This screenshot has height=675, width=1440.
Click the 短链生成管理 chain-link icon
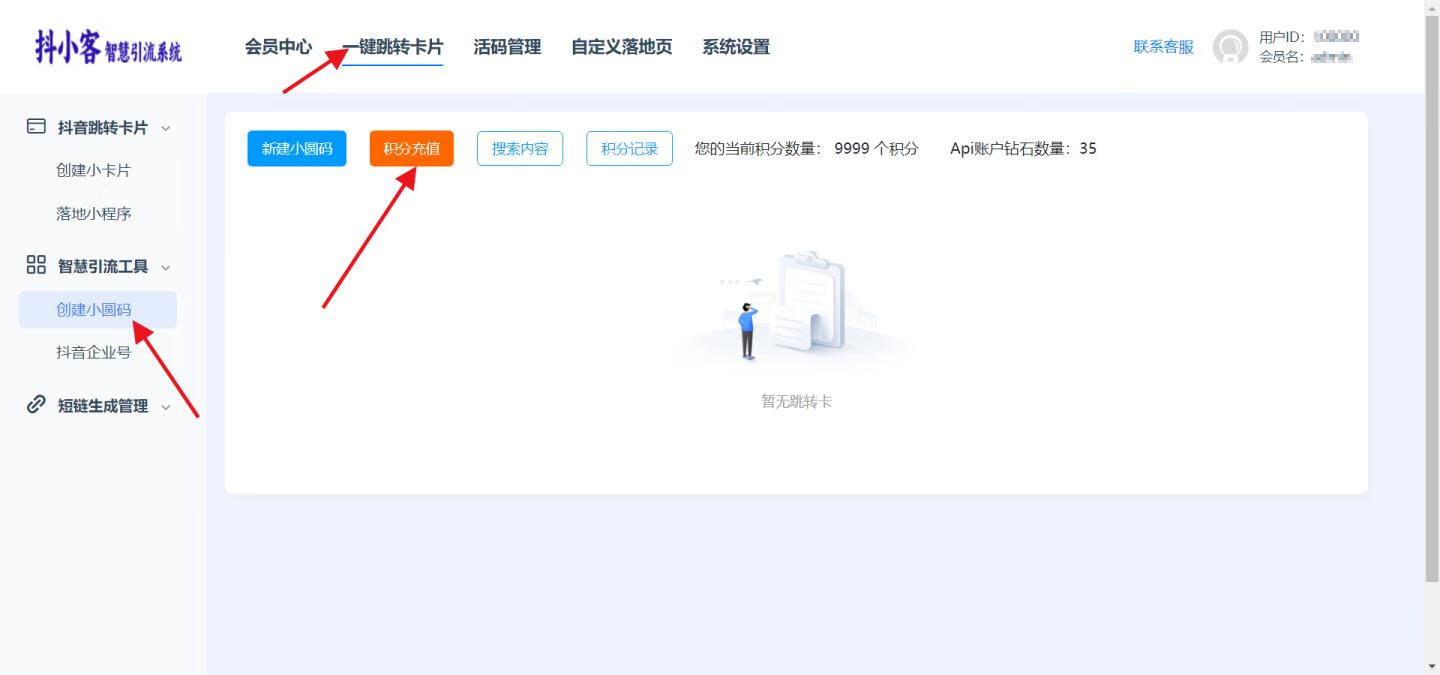pyautogui.click(x=36, y=404)
